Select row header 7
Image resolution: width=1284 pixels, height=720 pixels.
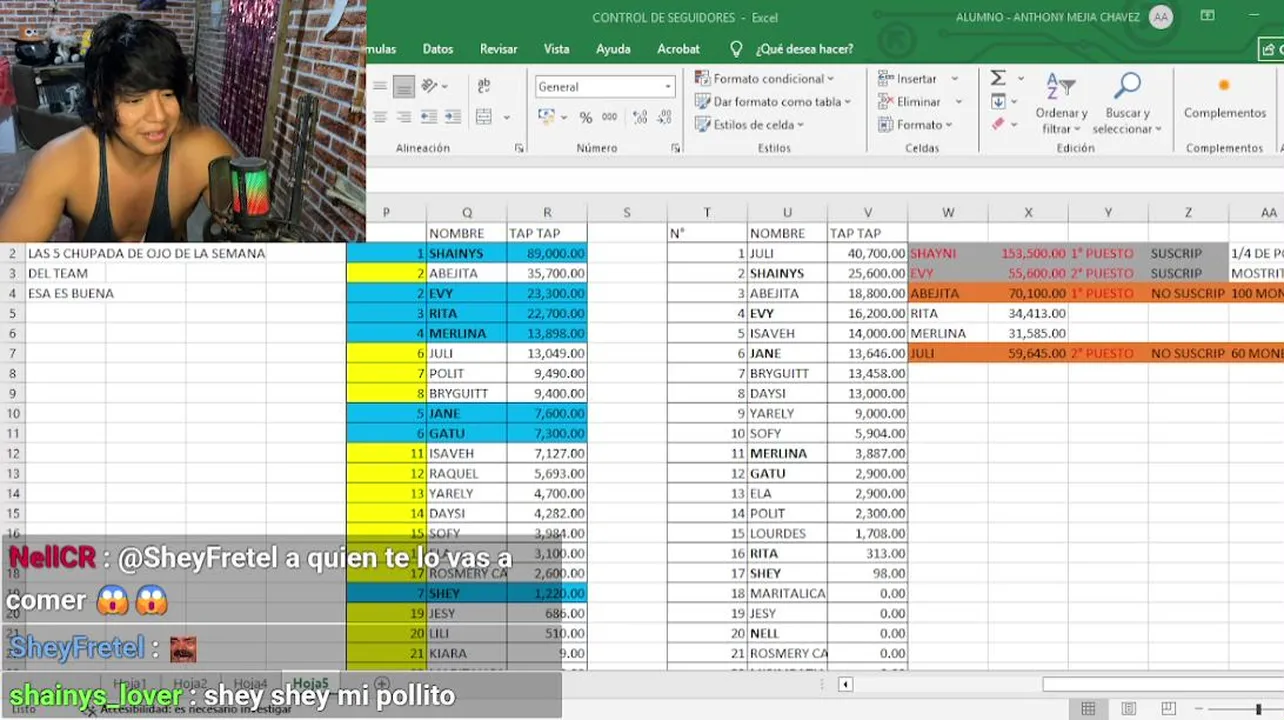pyautogui.click(x=13, y=353)
